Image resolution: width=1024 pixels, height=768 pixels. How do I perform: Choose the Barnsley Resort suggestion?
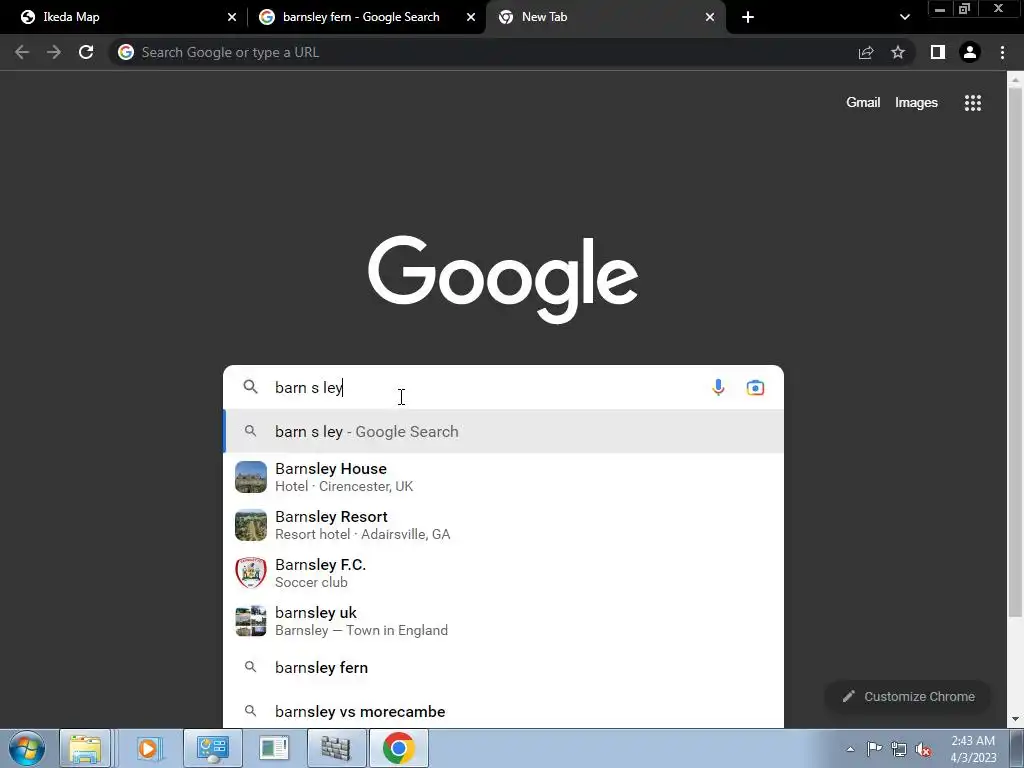click(x=504, y=525)
